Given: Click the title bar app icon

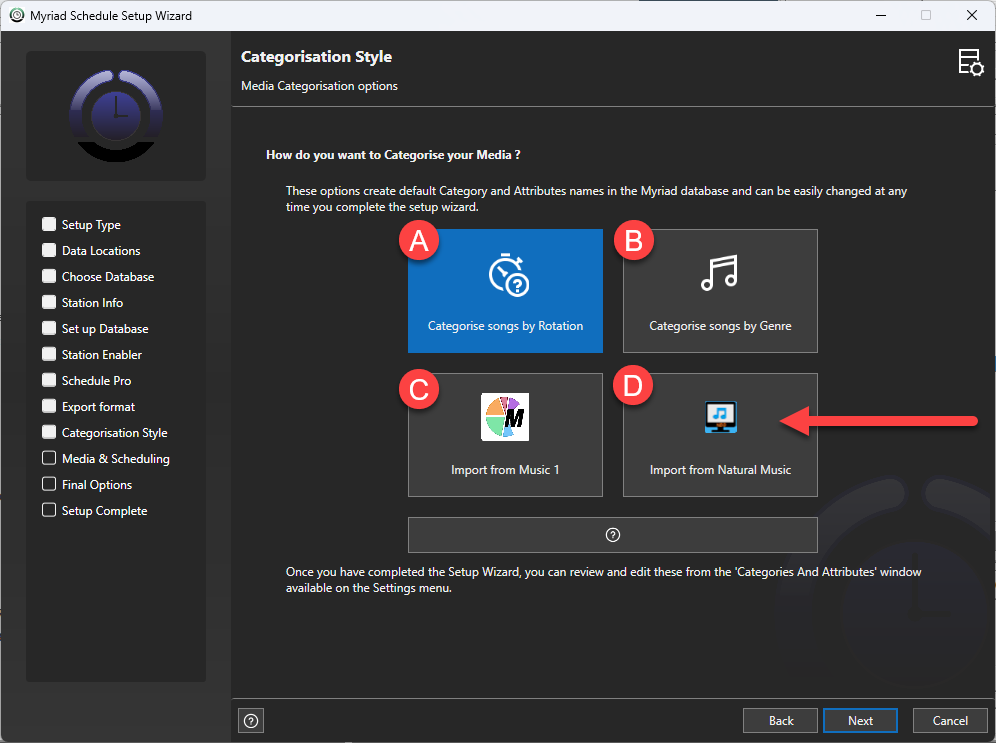Looking at the screenshot, I should click(17, 15).
